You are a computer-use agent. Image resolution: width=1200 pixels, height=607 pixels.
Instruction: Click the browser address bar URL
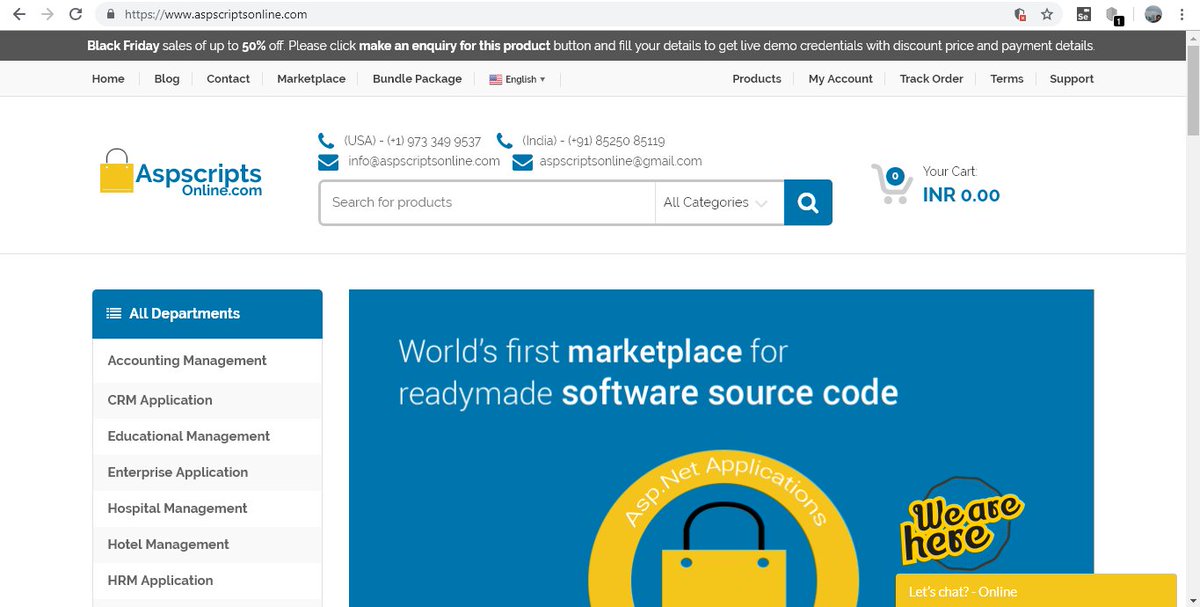(x=216, y=15)
